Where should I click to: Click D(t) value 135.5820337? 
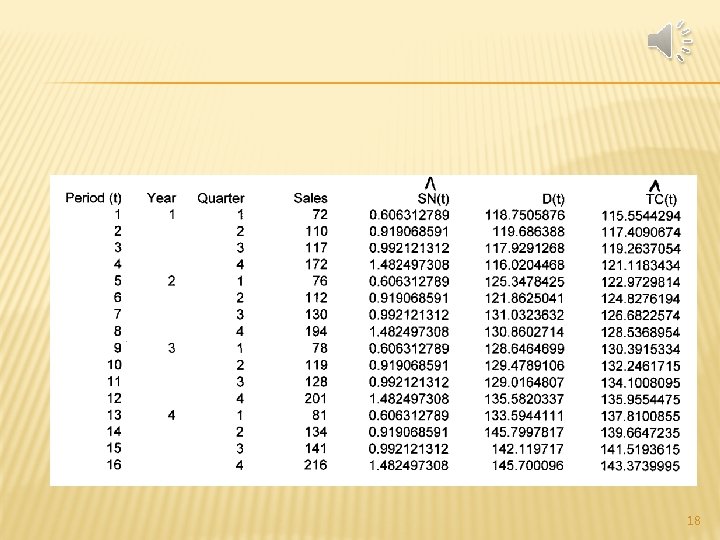(525, 399)
